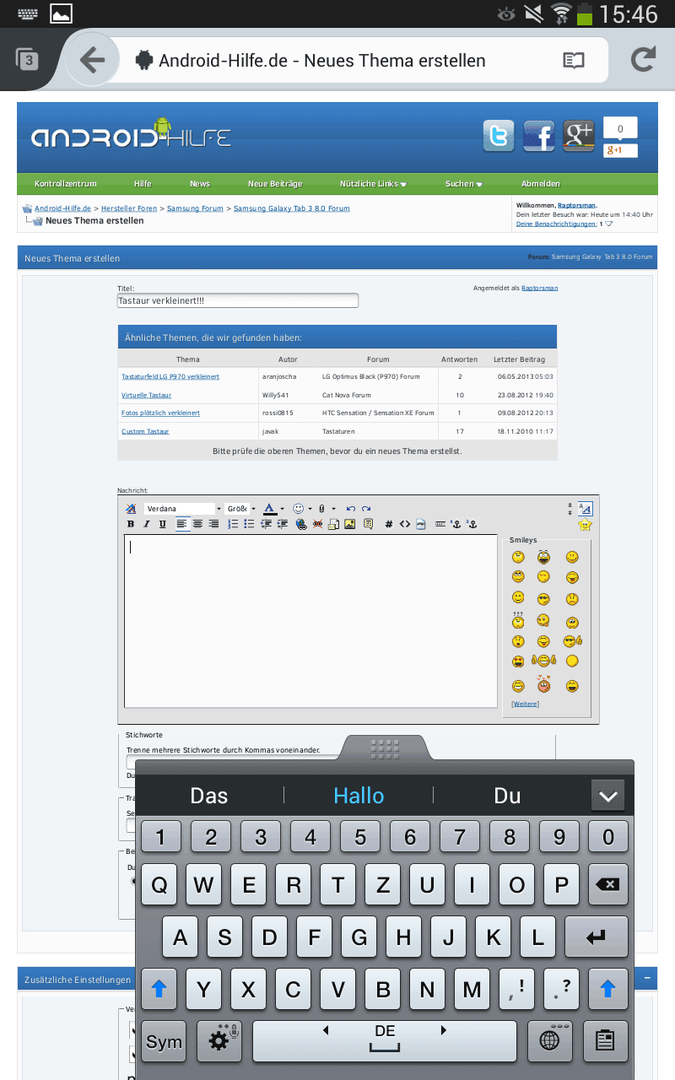This screenshot has height=1080, width=675.
Task: Hide keyboard with the chevron button
Action: click(608, 796)
